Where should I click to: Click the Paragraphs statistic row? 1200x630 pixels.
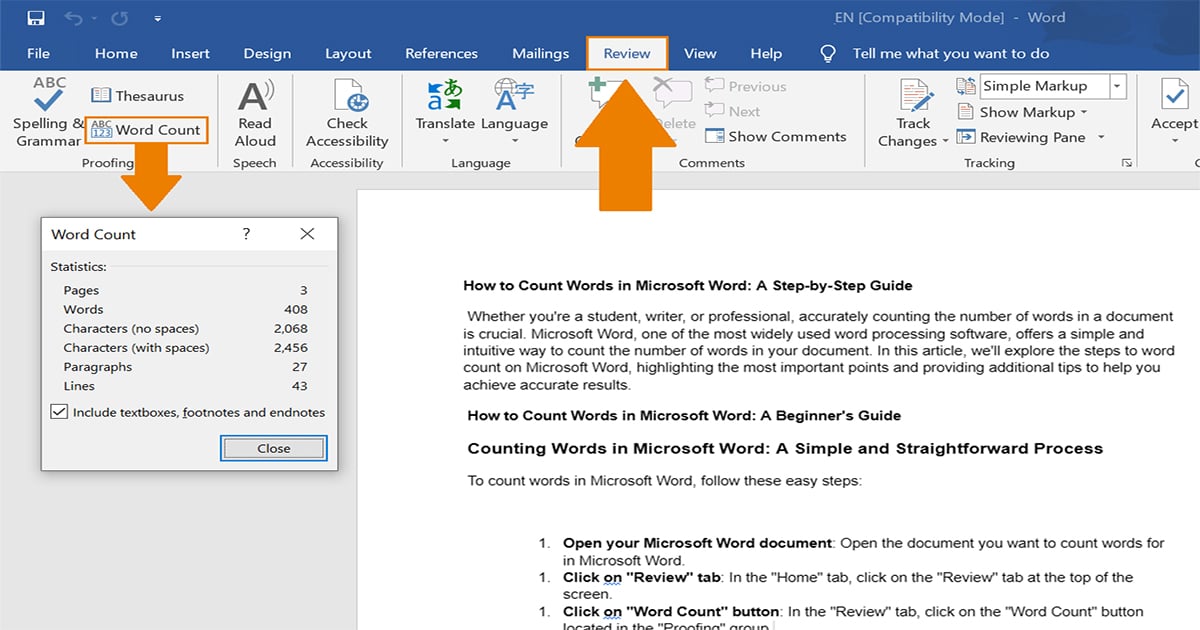[x=185, y=367]
